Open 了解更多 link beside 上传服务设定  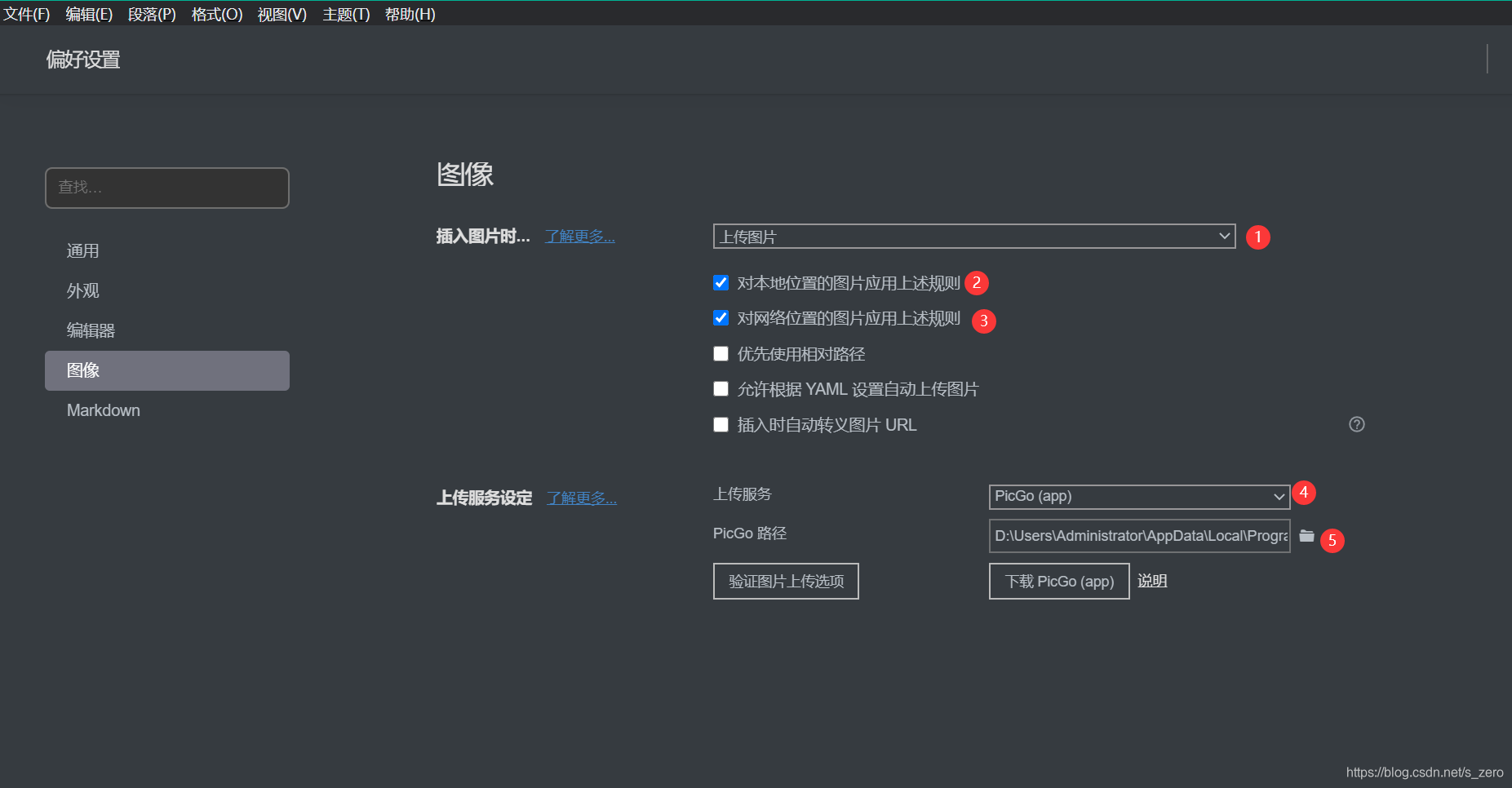click(582, 498)
